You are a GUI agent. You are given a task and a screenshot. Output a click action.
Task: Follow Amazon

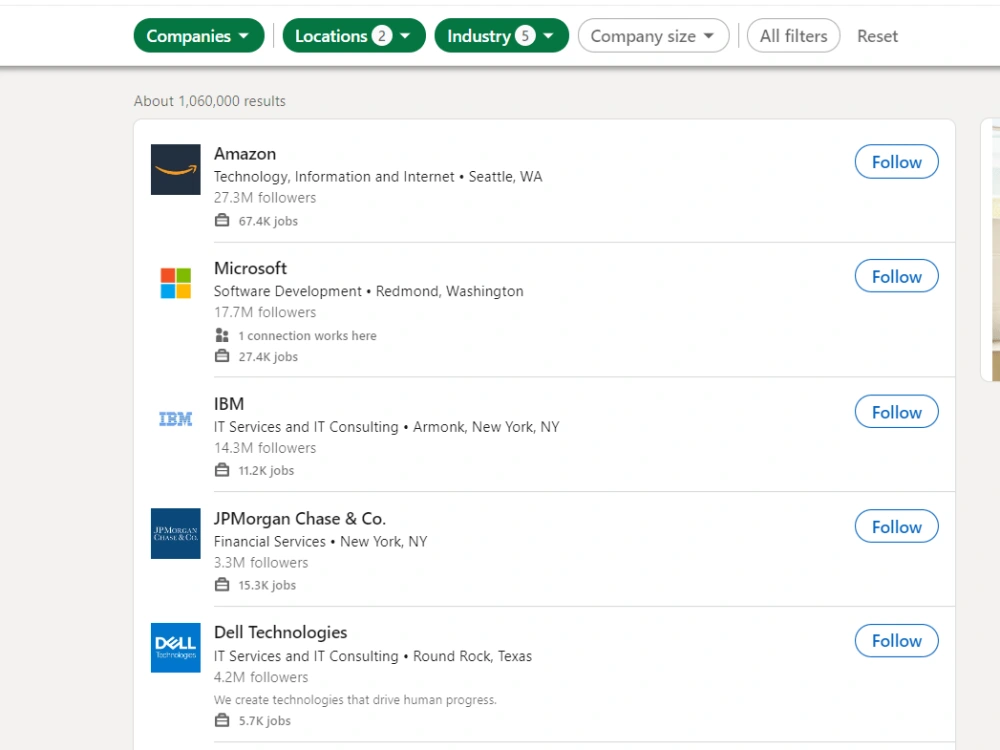pos(896,161)
